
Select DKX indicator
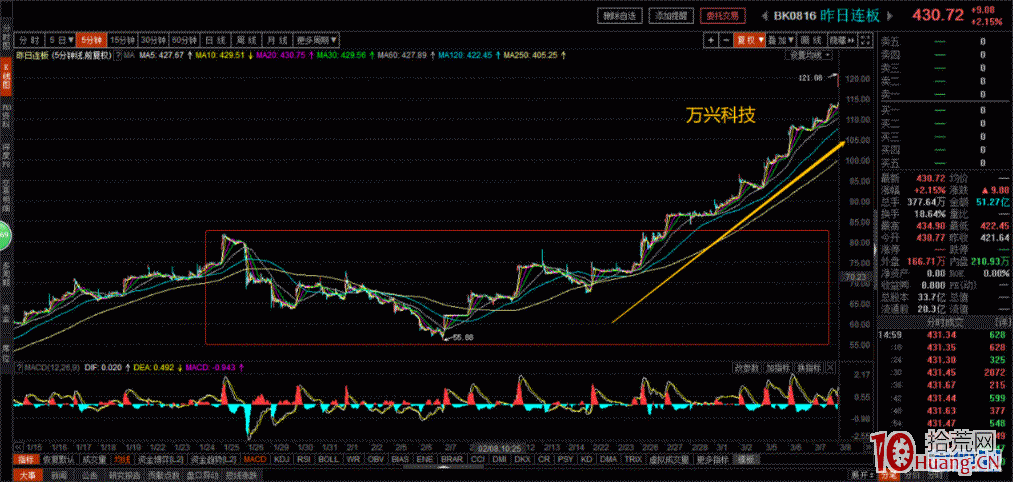(x=523, y=459)
